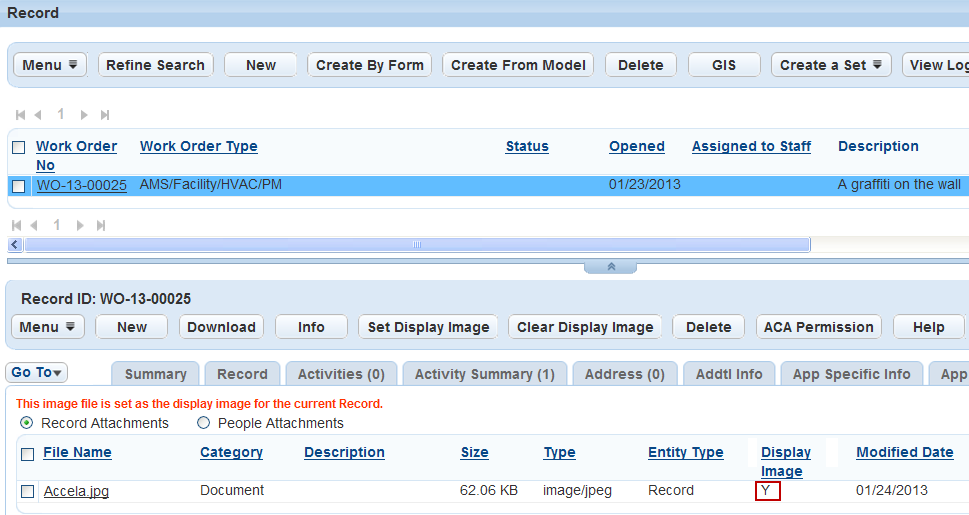969x515 pixels.
Task: Click the GIS button
Action: (723, 65)
